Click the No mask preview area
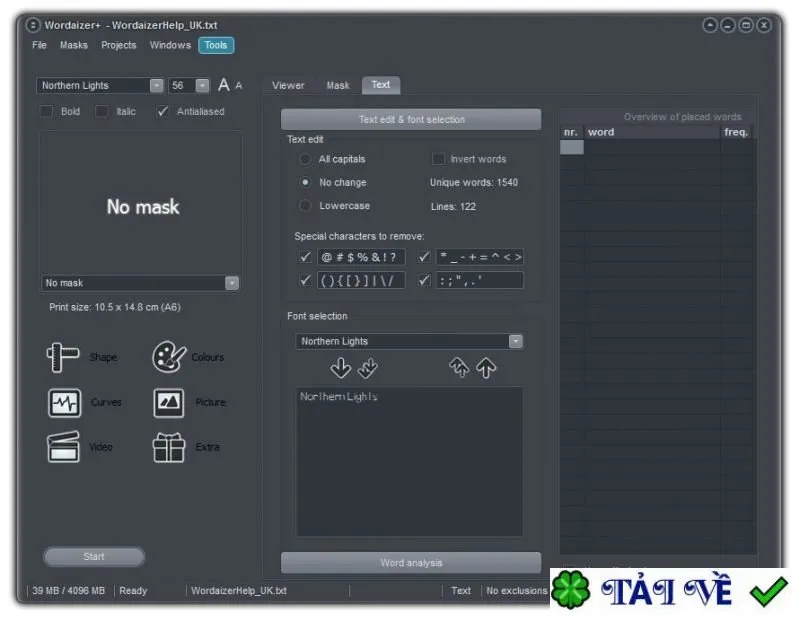Image resolution: width=800 pixels, height=621 pixels. tap(141, 203)
